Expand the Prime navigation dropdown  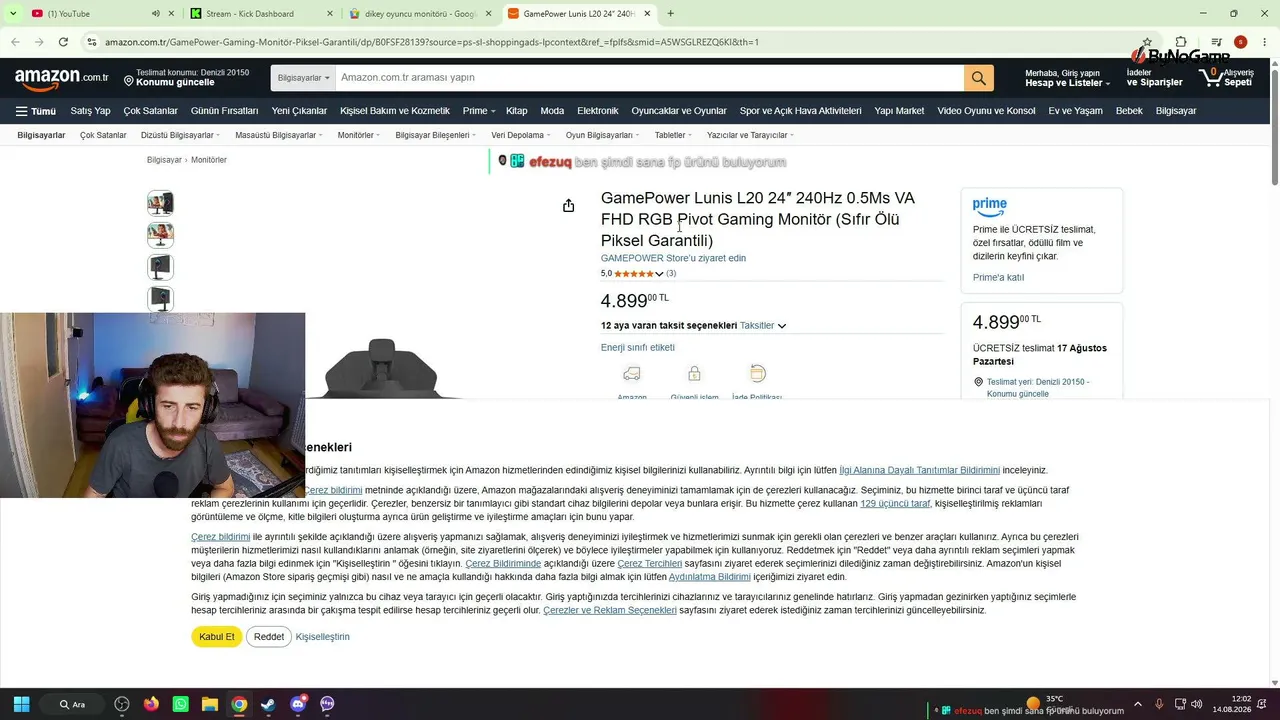click(x=479, y=111)
